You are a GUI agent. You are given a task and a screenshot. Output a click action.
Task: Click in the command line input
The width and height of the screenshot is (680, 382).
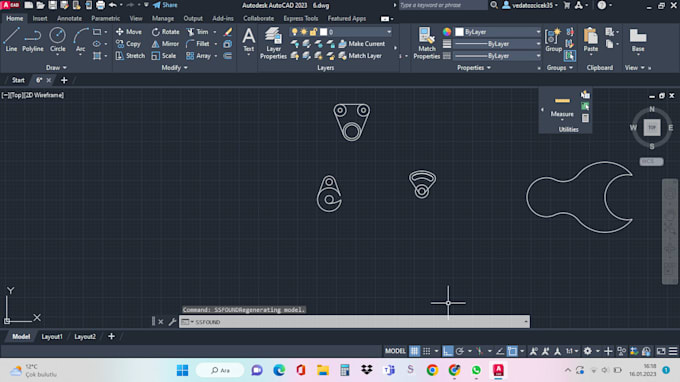coord(354,322)
